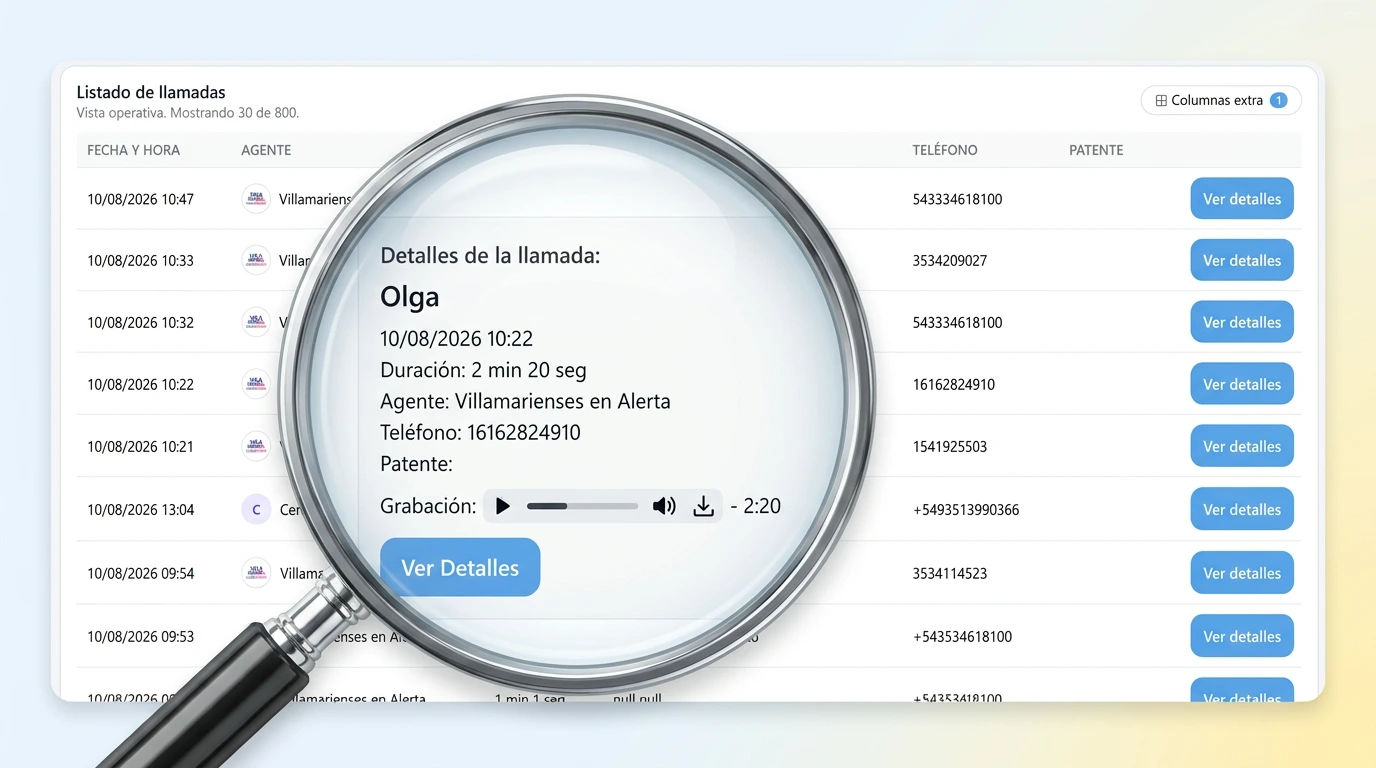The height and width of the screenshot is (768, 1376).
Task: Click phone number +5493513990366
Action: pyautogui.click(x=966, y=509)
